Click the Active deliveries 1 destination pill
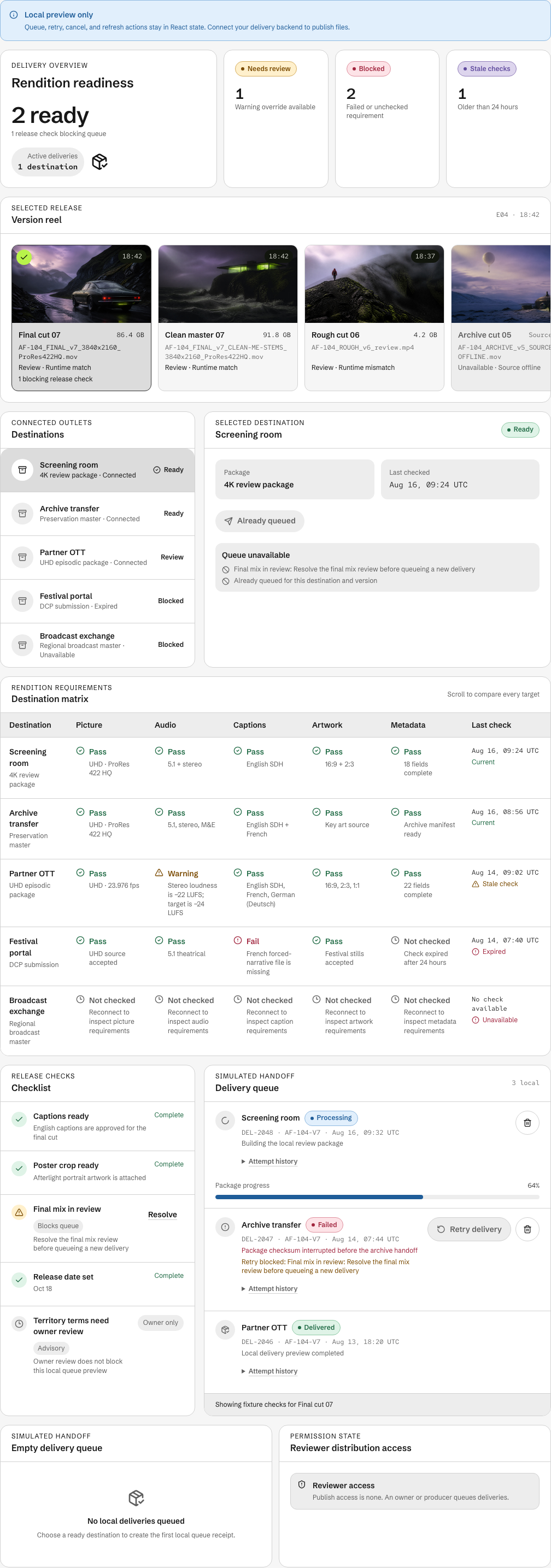The width and height of the screenshot is (551, 1568). [48, 161]
